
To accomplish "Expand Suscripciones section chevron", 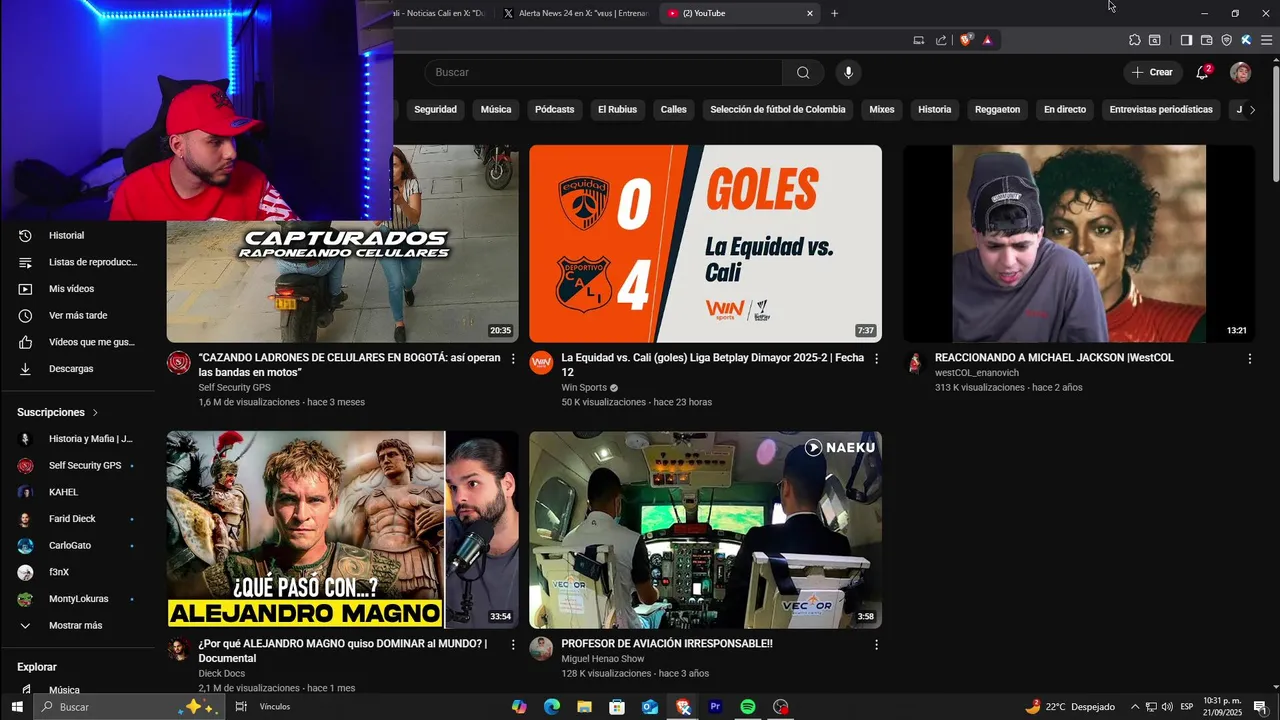I will [x=96, y=412].
